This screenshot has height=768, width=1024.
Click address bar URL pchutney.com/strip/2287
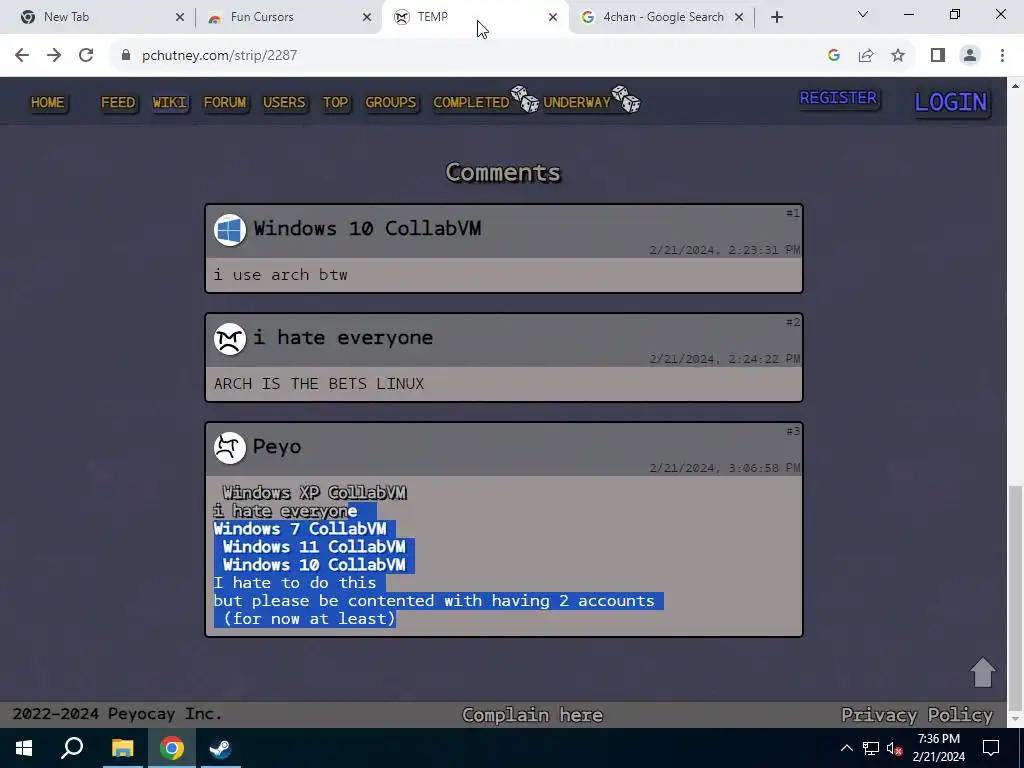tap(219, 56)
